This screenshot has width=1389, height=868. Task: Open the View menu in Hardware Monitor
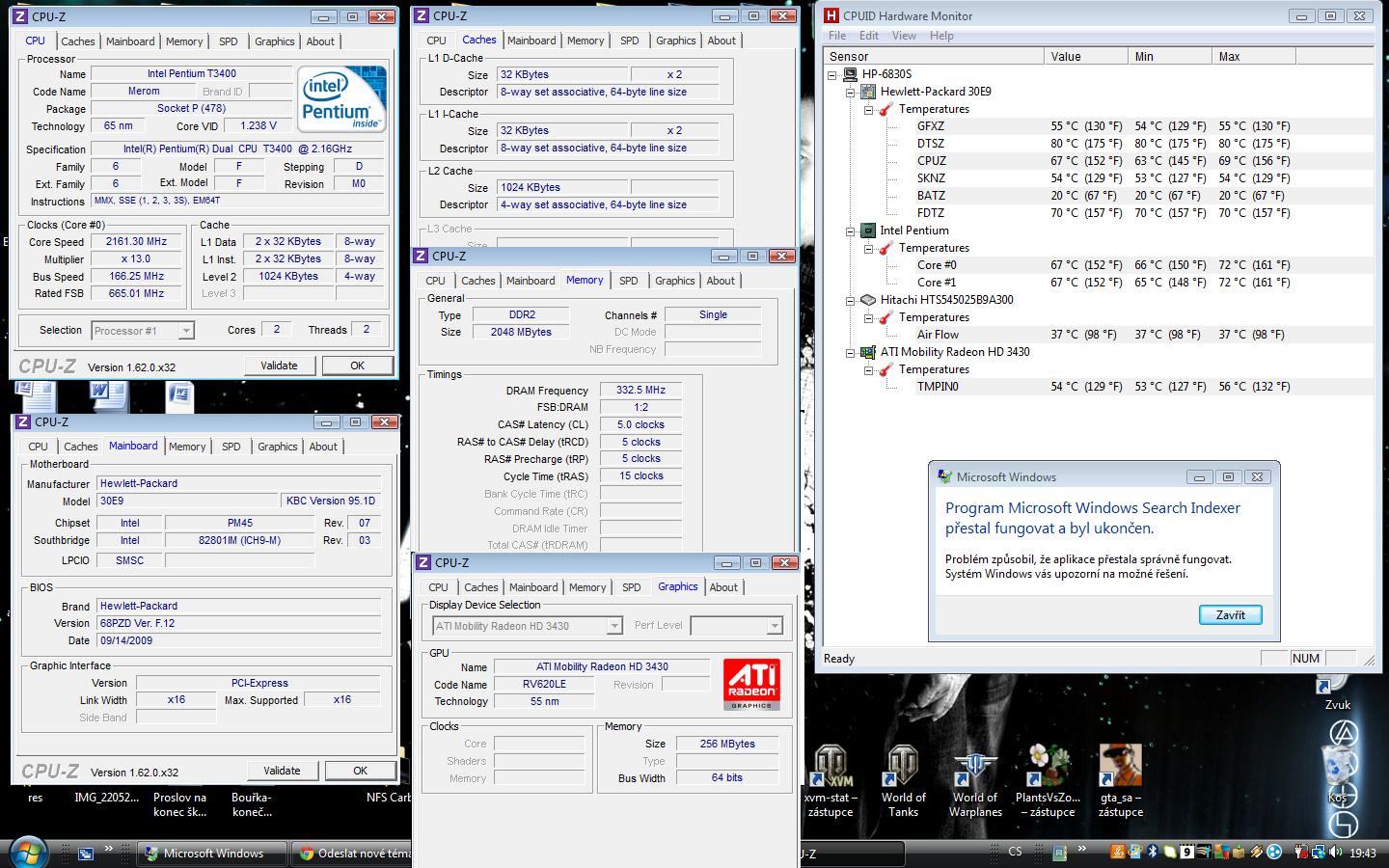point(904,36)
